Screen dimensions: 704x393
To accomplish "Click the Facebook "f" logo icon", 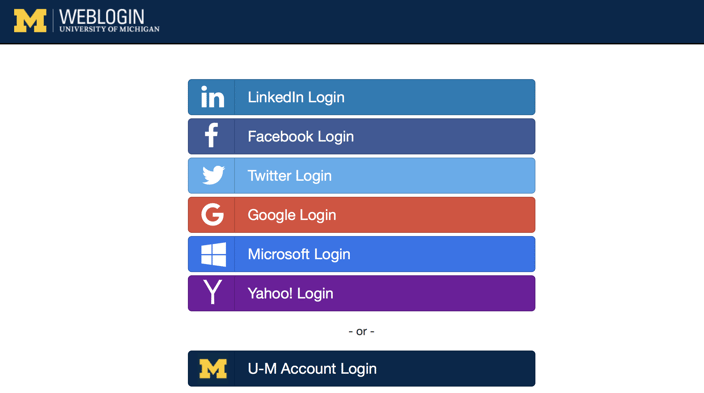I will click(x=211, y=135).
